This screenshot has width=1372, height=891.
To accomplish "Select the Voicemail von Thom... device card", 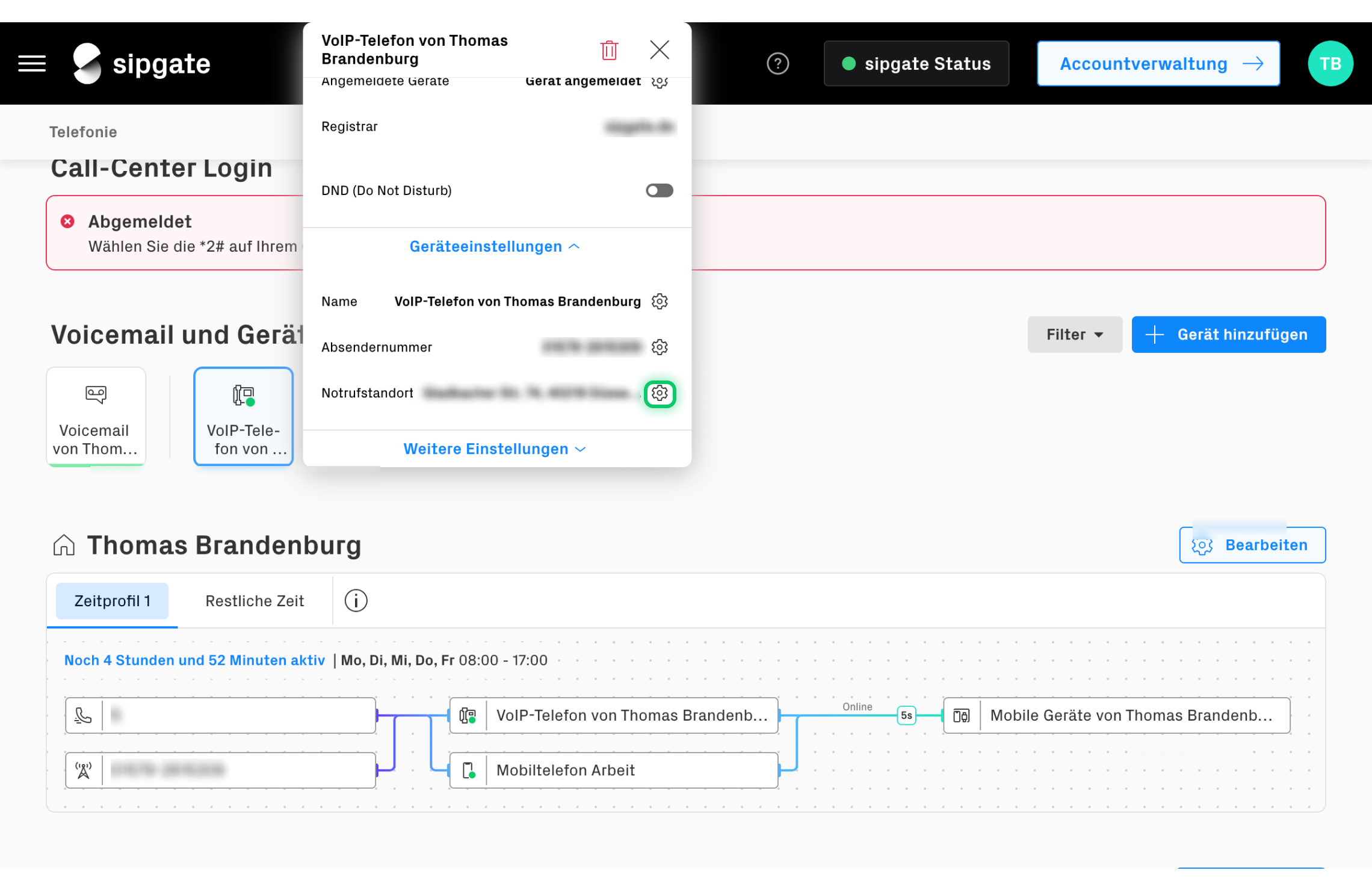I will [x=96, y=417].
